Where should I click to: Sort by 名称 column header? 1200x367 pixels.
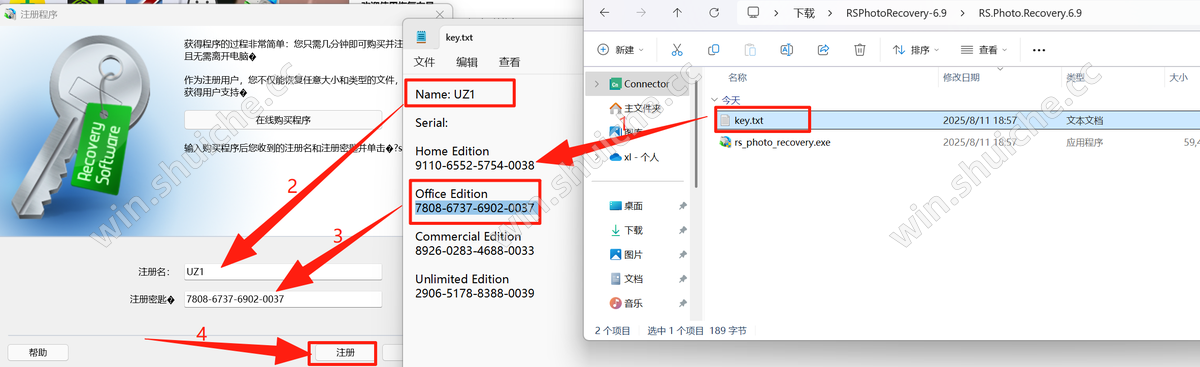pos(738,77)
